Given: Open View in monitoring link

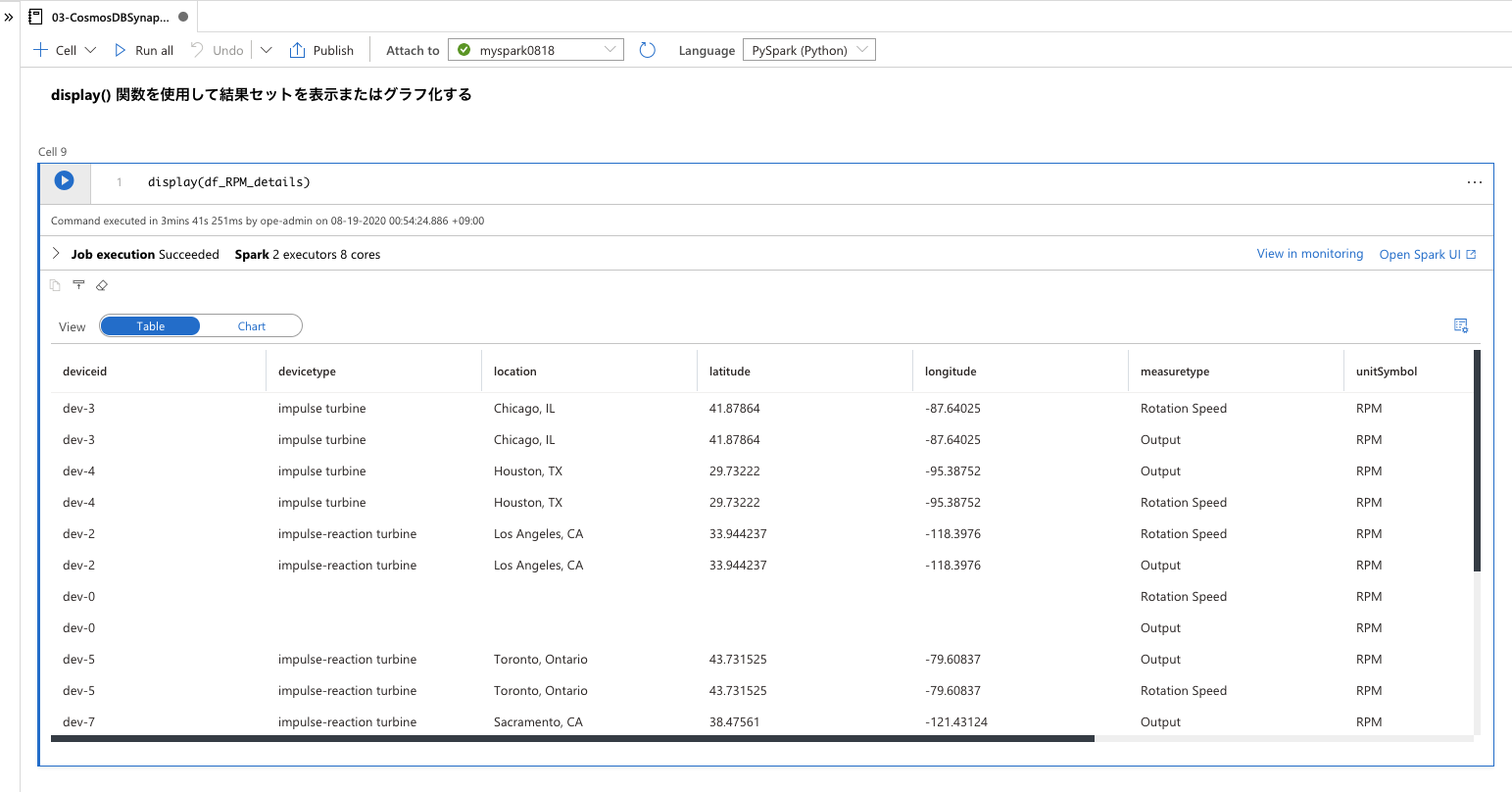Looking at the screenshot, I should [x=1310, y=254].
